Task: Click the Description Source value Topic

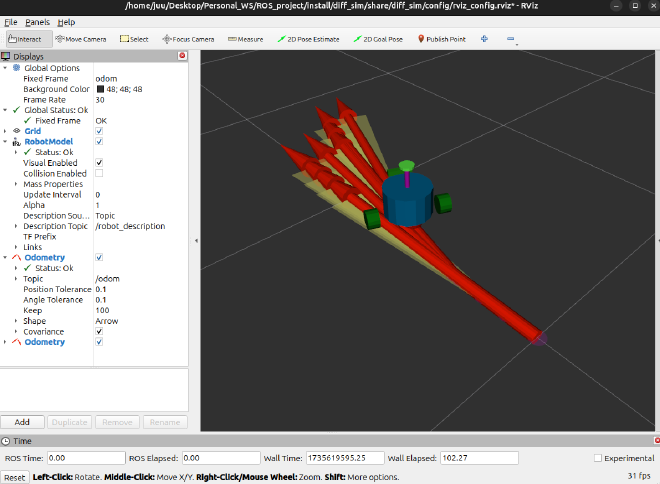Action: pyautogui.click(x=105, y=215)
